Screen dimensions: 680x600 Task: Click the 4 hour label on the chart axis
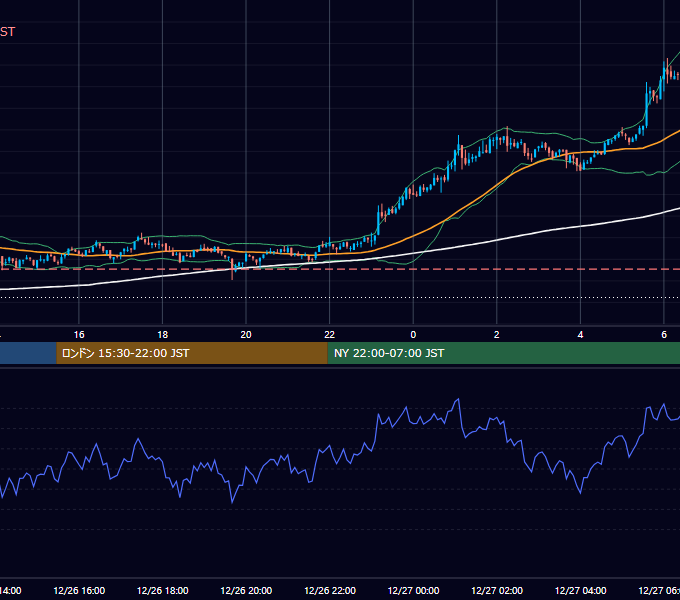(x=580, y=335)
